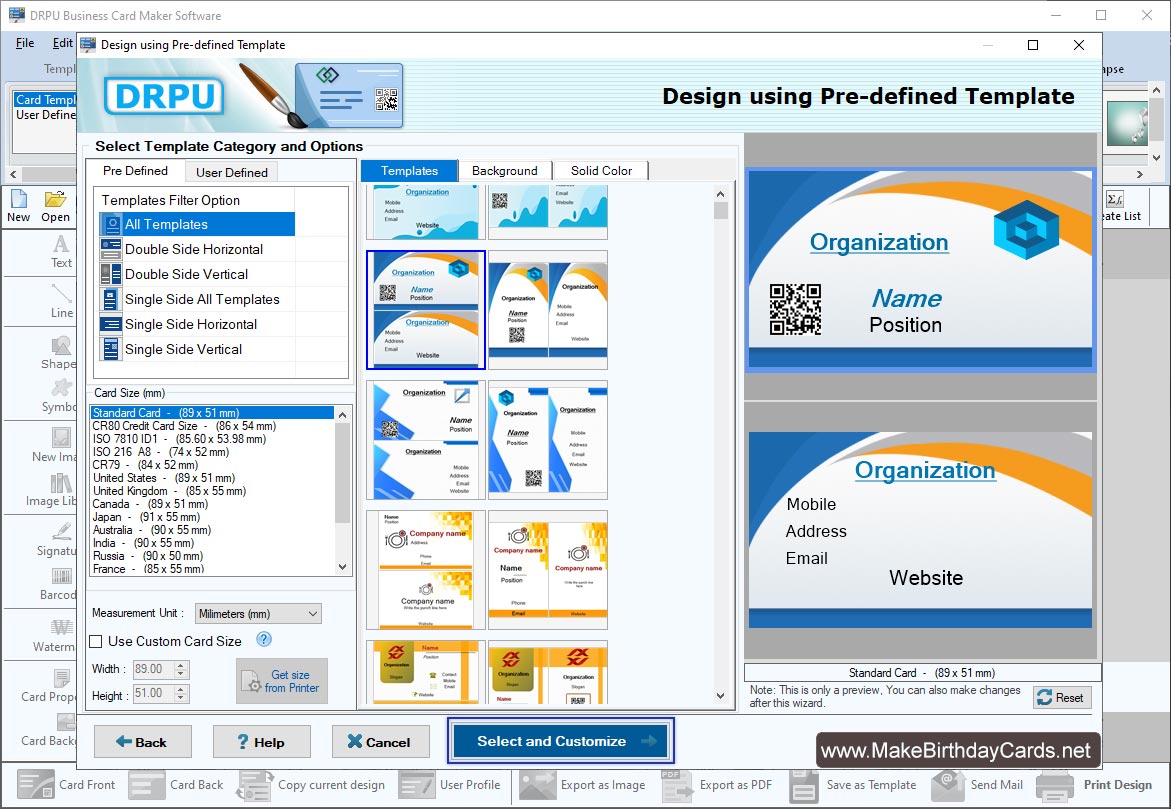Click the card size list scroll-down arrow
Image resolution: width=1171 pixels, height=809 pixels.
(343, 567)
